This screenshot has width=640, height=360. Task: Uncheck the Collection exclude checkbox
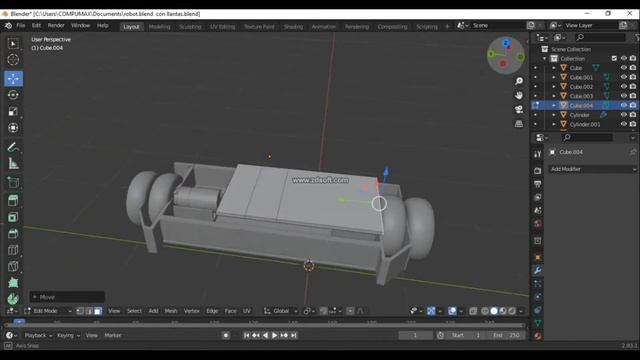(x=614, y=58)
